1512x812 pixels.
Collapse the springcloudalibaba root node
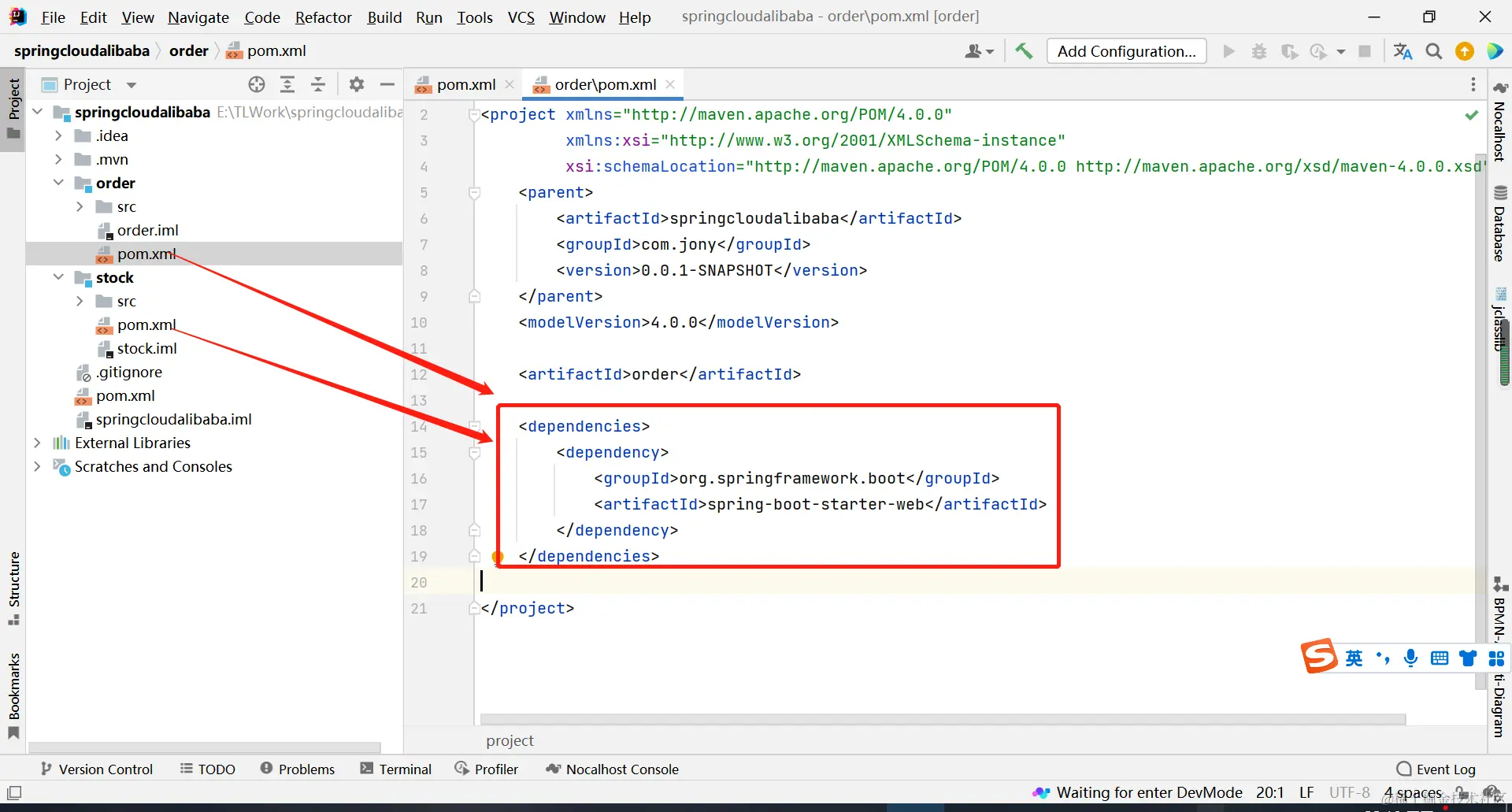tap(37, 112)
